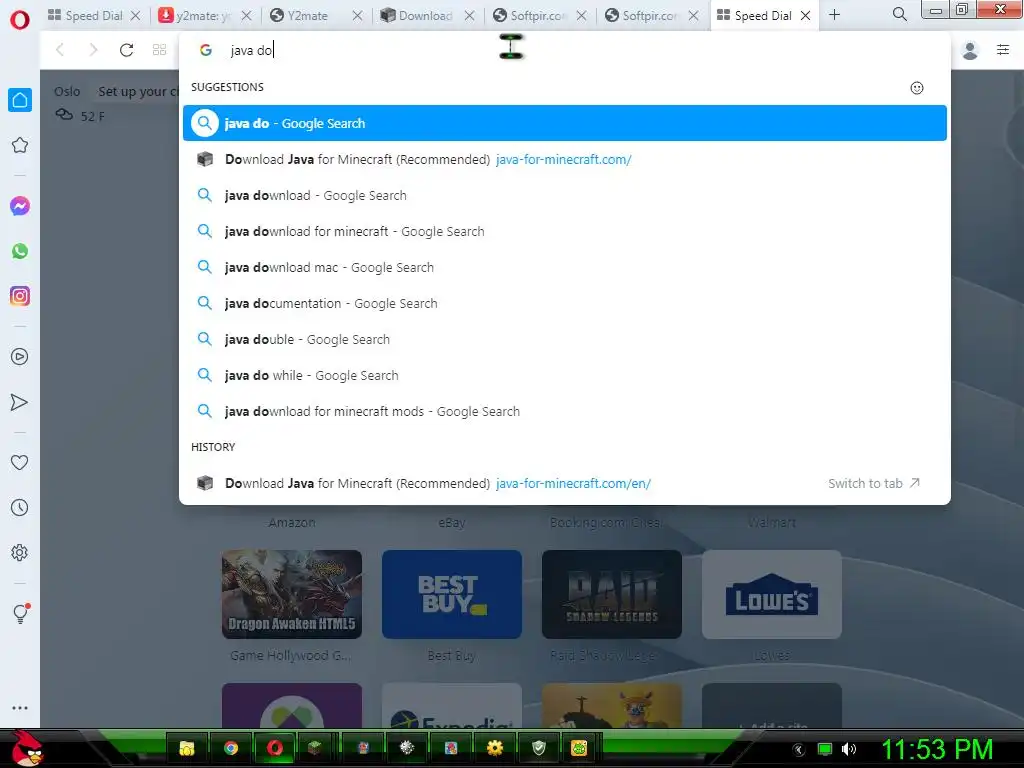This screenshot has width=1024, height=768.
Task: Go to Speed Dial home in sidebar
Action: (20, 100)
